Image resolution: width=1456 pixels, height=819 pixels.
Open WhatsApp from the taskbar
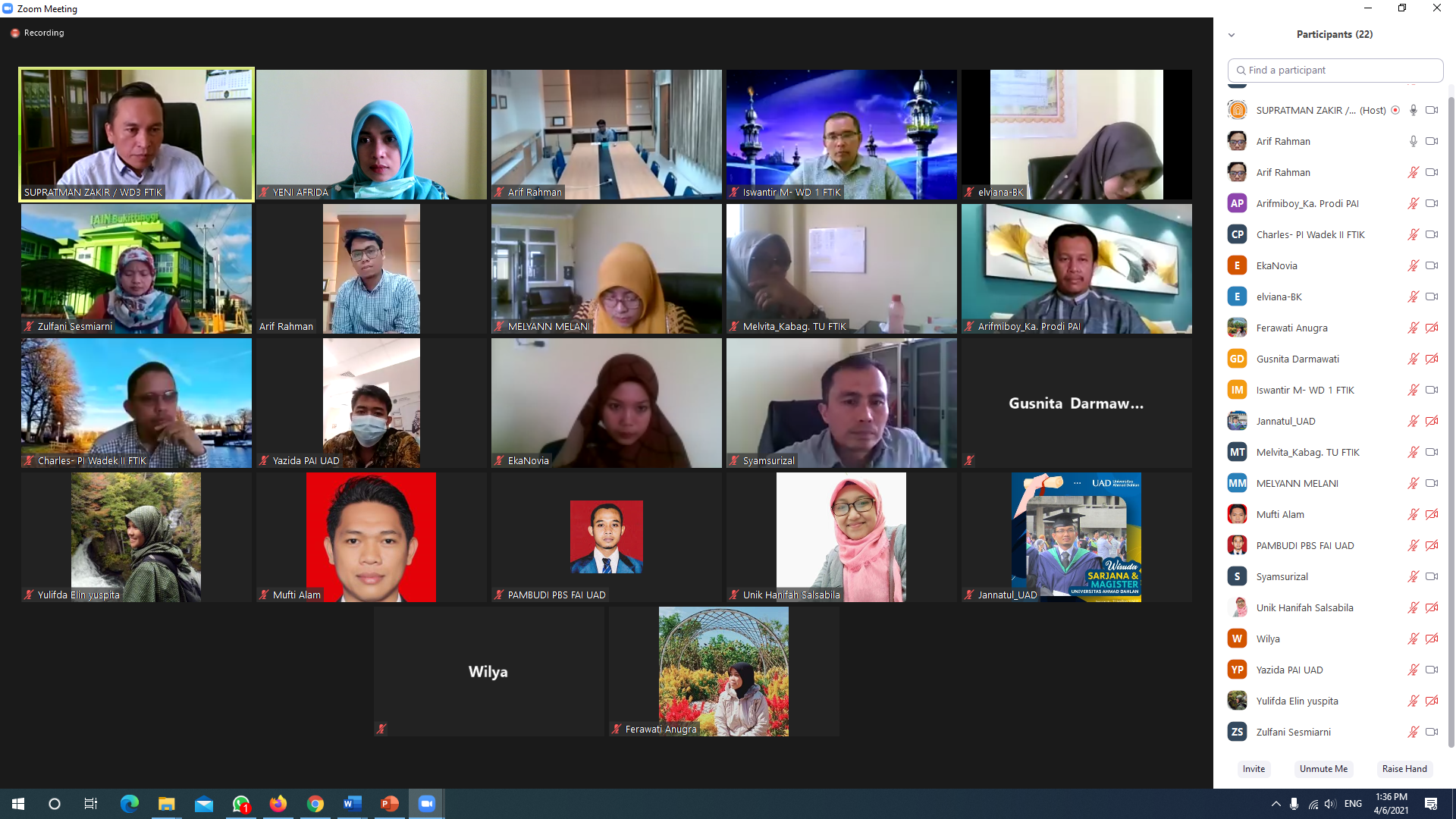241,804
